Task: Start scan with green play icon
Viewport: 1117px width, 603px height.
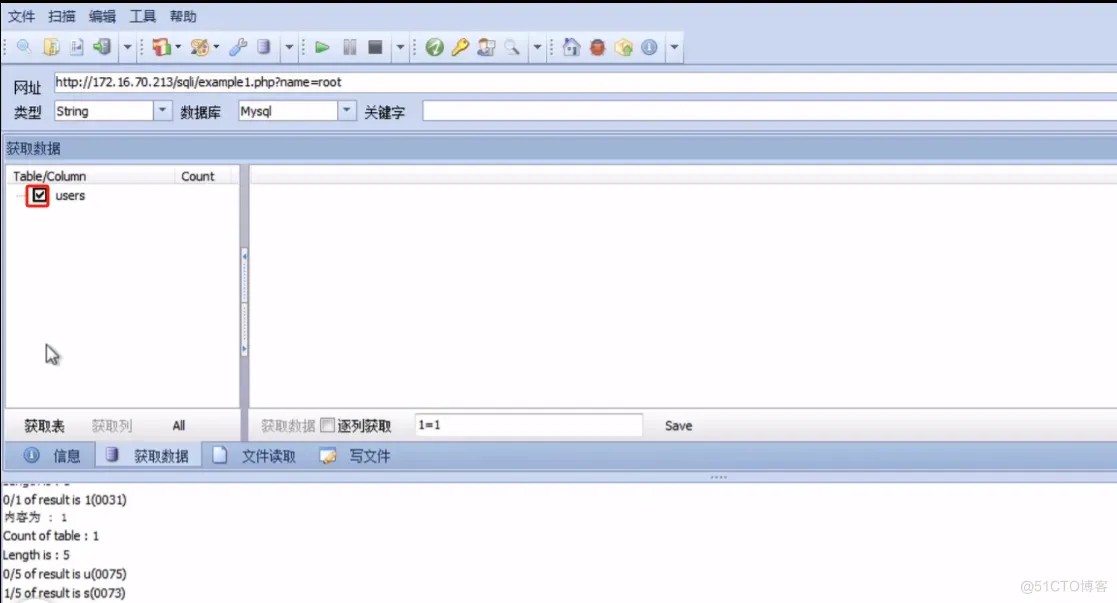Action: (x=322, y=47)
